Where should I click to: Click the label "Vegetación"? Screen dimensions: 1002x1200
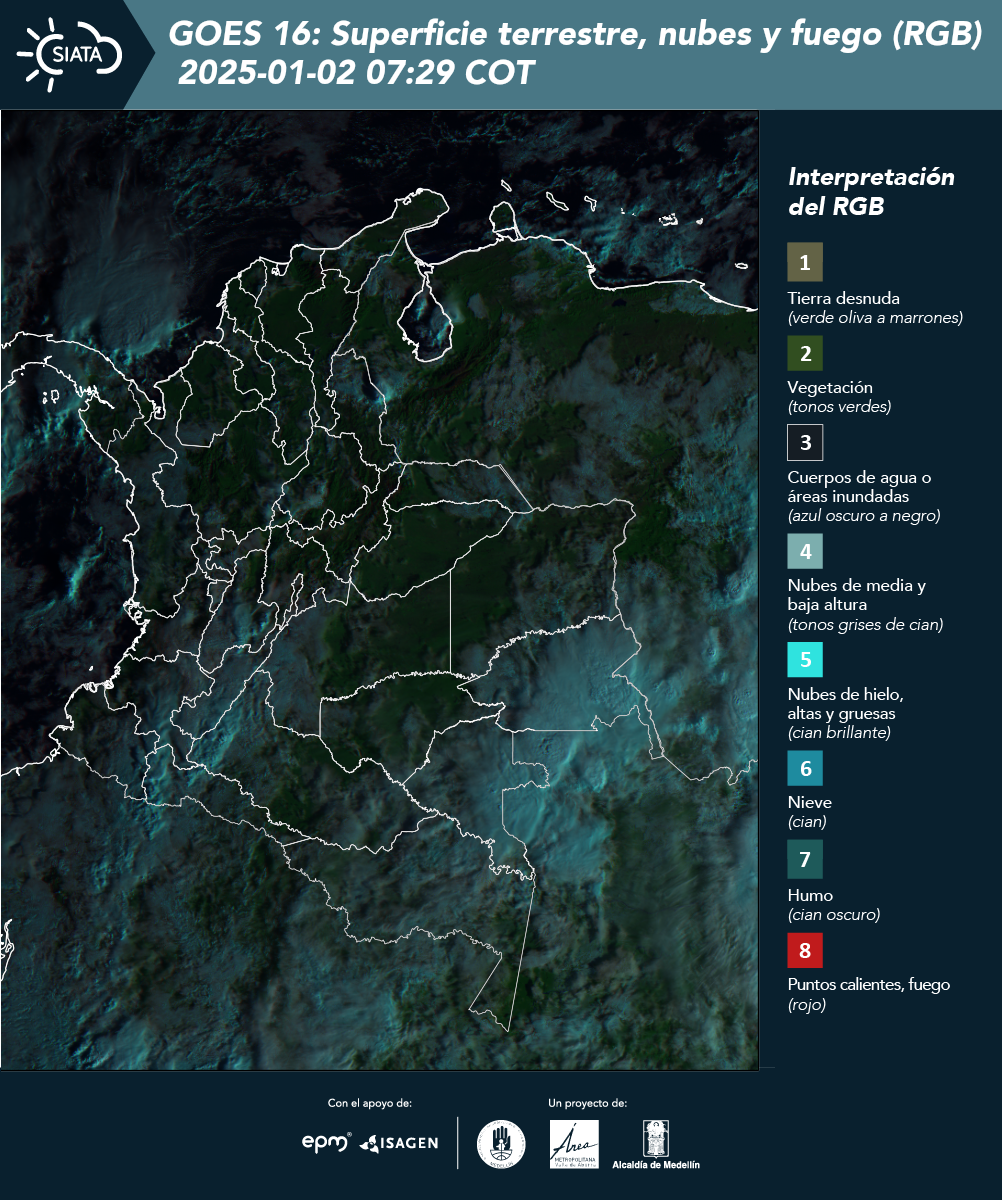pyautogui.click(x=830, y=388)
